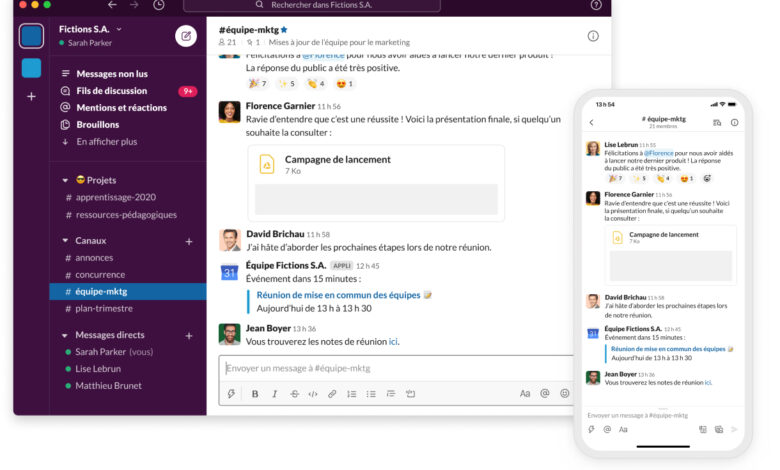The height and width of the screenshot is (470, 780).
Task: Click in the message input field
Action: [x=397, y=369]
